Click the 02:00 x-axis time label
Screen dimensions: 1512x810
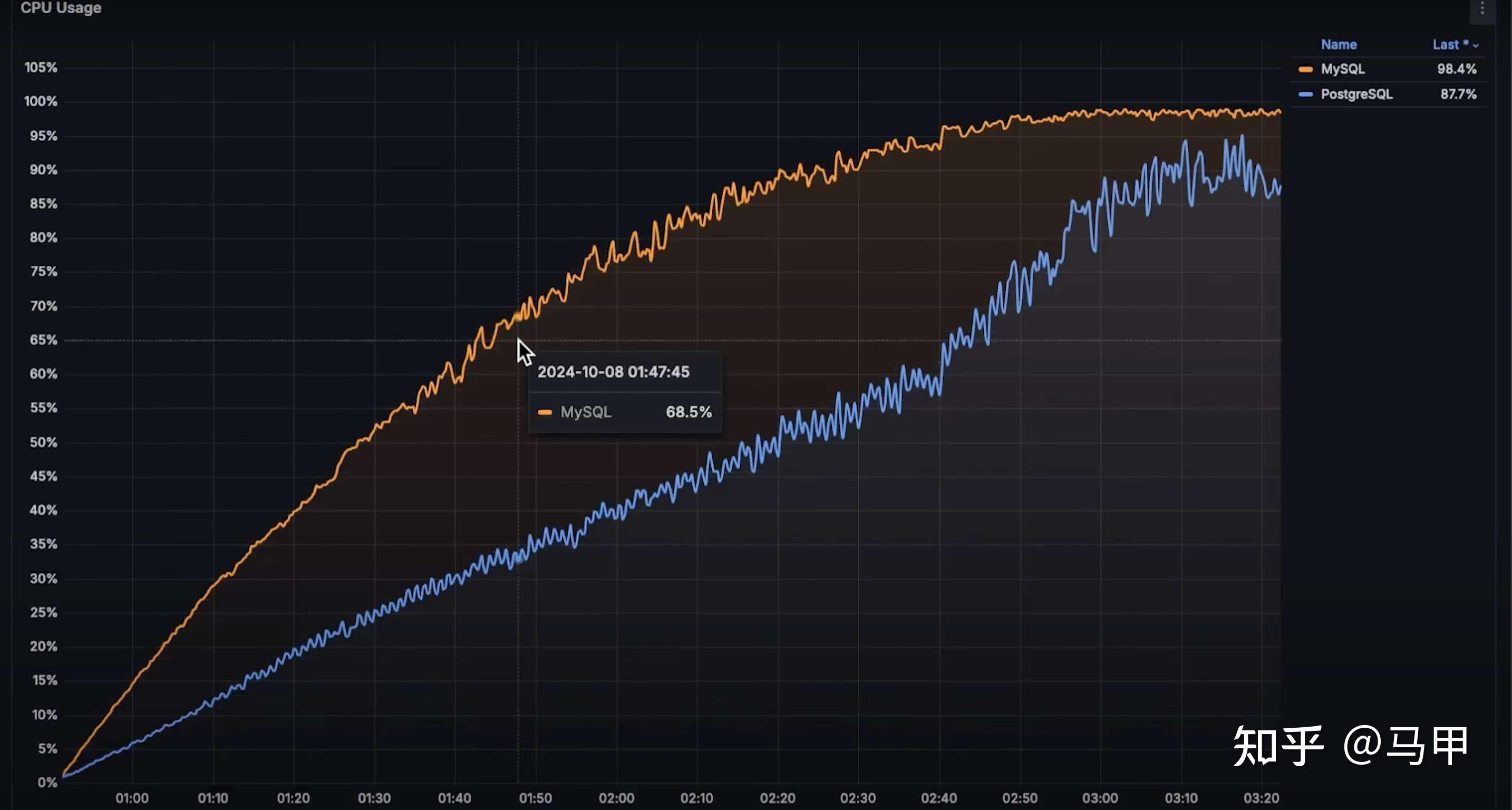616,798
